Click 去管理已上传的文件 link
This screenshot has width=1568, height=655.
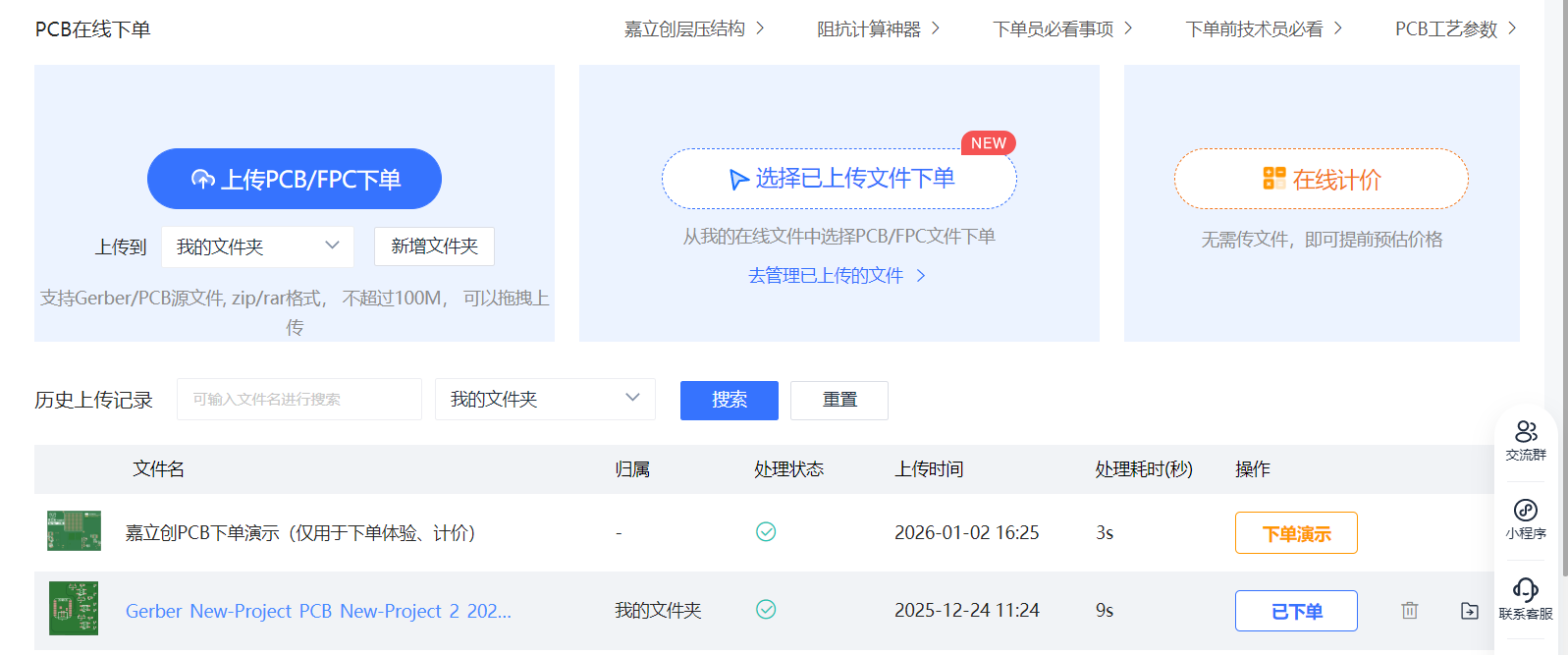(x=837, y=275)
